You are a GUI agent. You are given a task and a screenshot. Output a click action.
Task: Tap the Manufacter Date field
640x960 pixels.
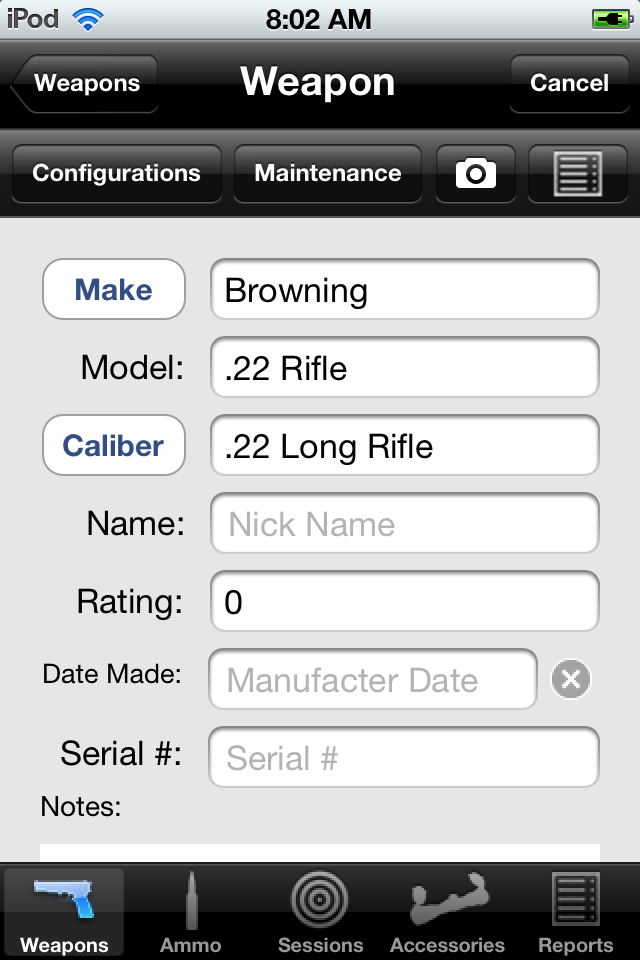tap(372, 679)
